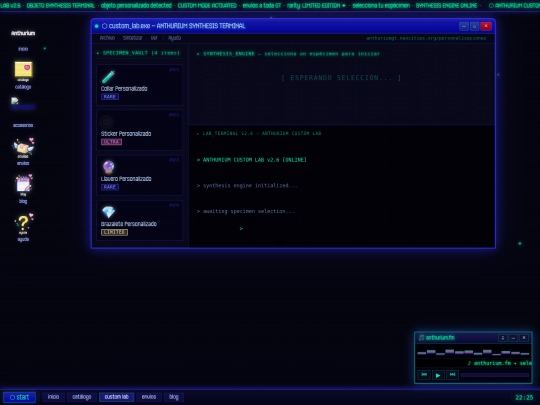Close the custom_lab.exe window

(x=486, y=26)
